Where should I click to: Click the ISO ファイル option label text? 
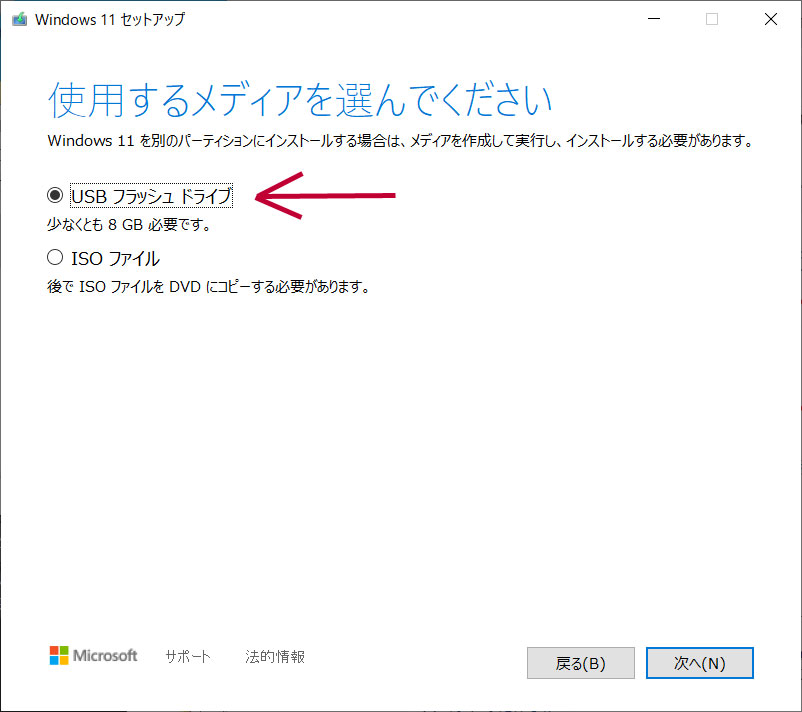[x=115, y=258]
